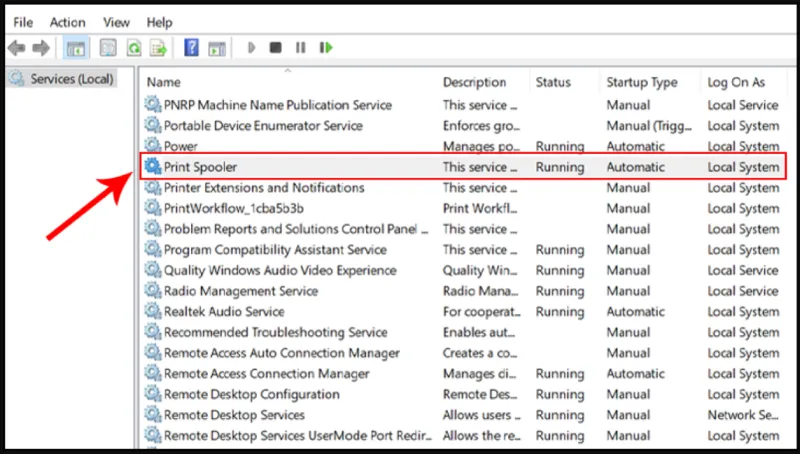Click gear icon of Quality Windows Audio Video
Image resolution: width=800 pixels, height=454 pixels.
[153, 269]
